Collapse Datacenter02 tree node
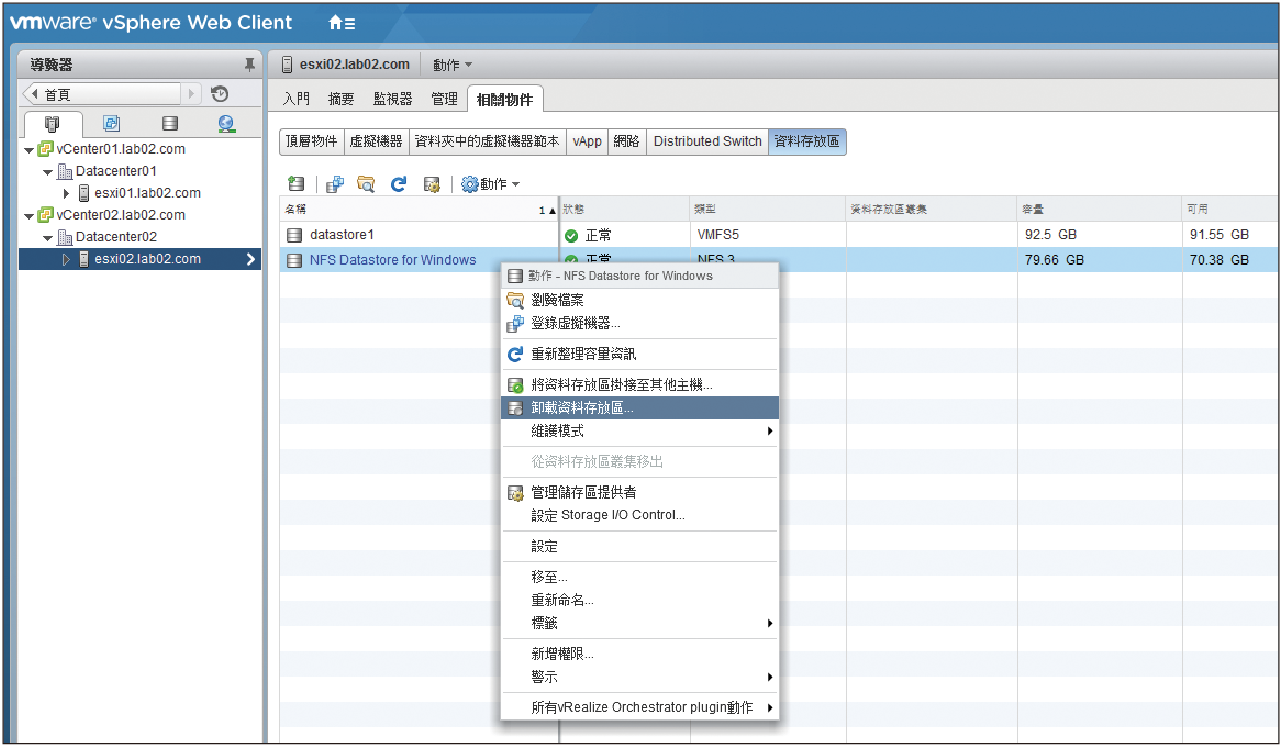The image size is (1283, 748). click(x=47, y=238)
